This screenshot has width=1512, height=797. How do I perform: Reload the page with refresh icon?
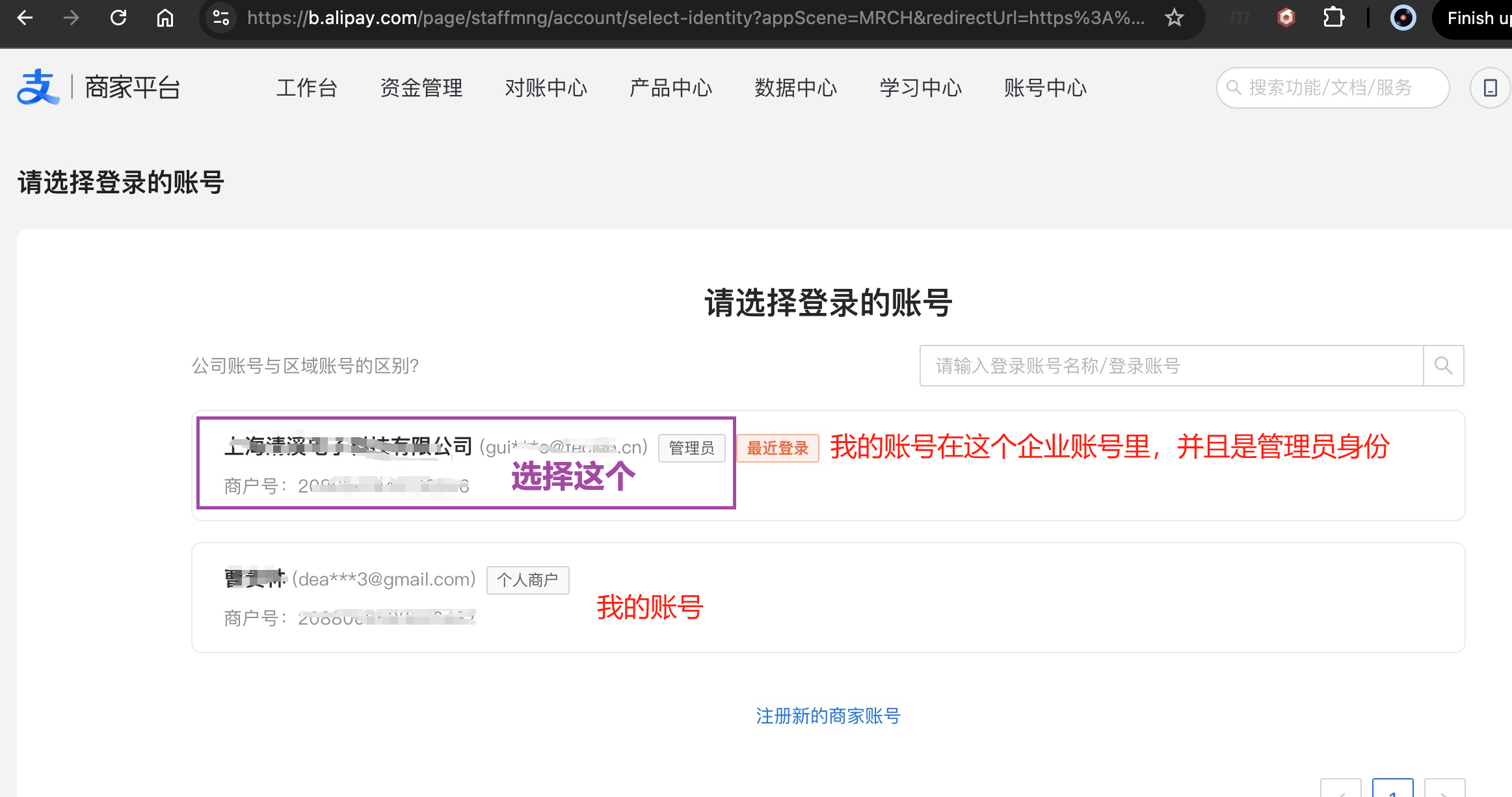[x=118, y=18]
